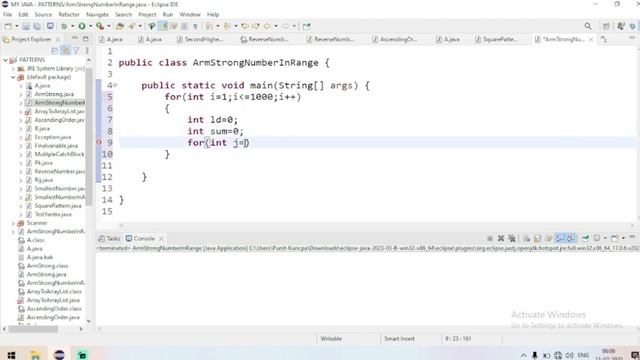Viewport: 640px width, 360px height.
Task: Close the Console view tab
Action: [161, 238]
